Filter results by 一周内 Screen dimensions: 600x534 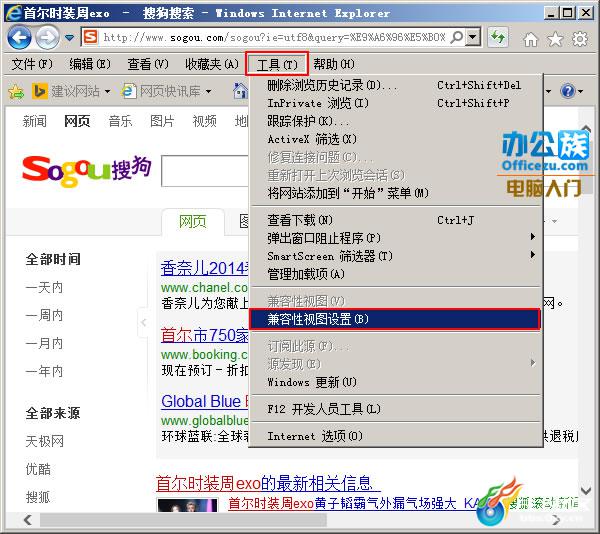pos(44,315)
